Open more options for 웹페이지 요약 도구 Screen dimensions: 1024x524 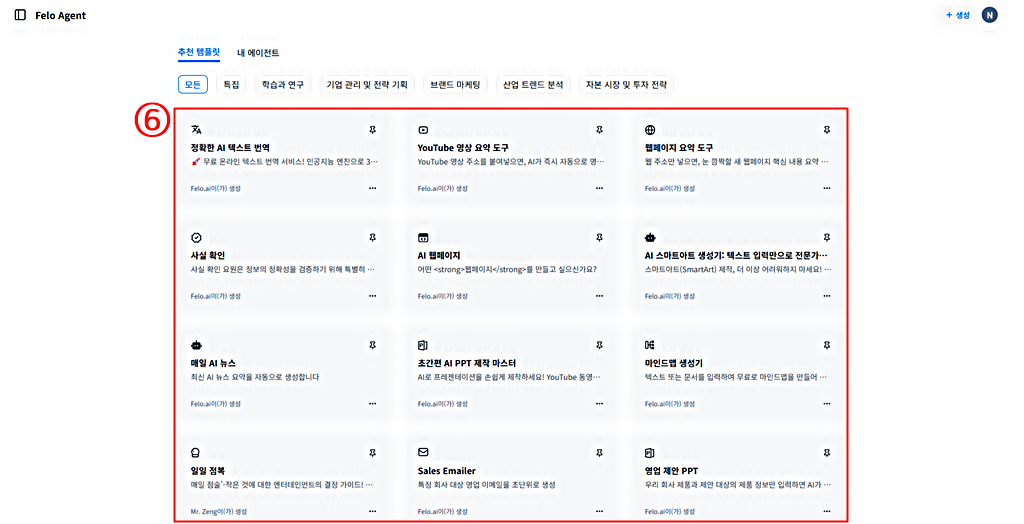click(827, 188)
